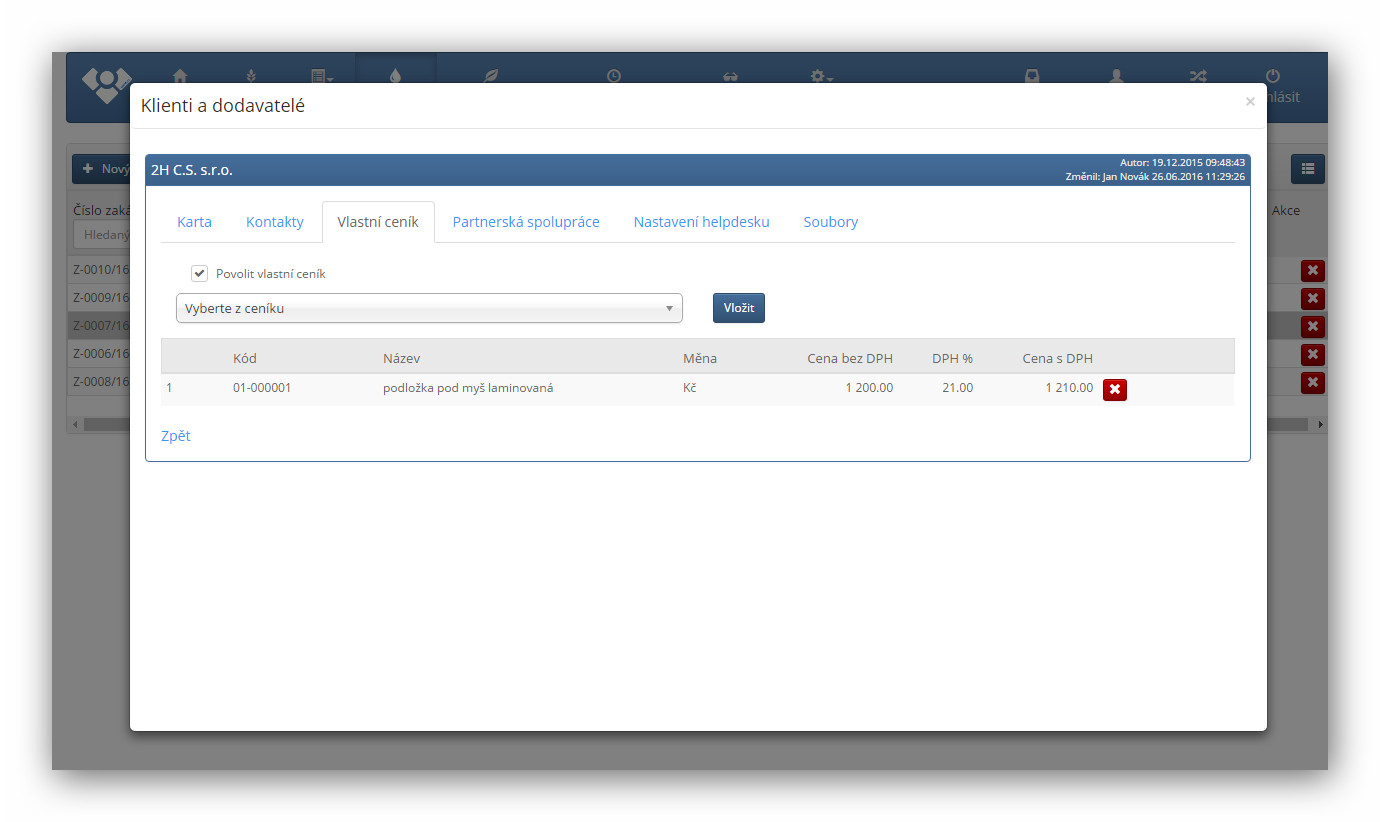Select the Partnerská spolupráce tab
The width and height of the screenshot is (1380, 822).
[x=526, y=222]
